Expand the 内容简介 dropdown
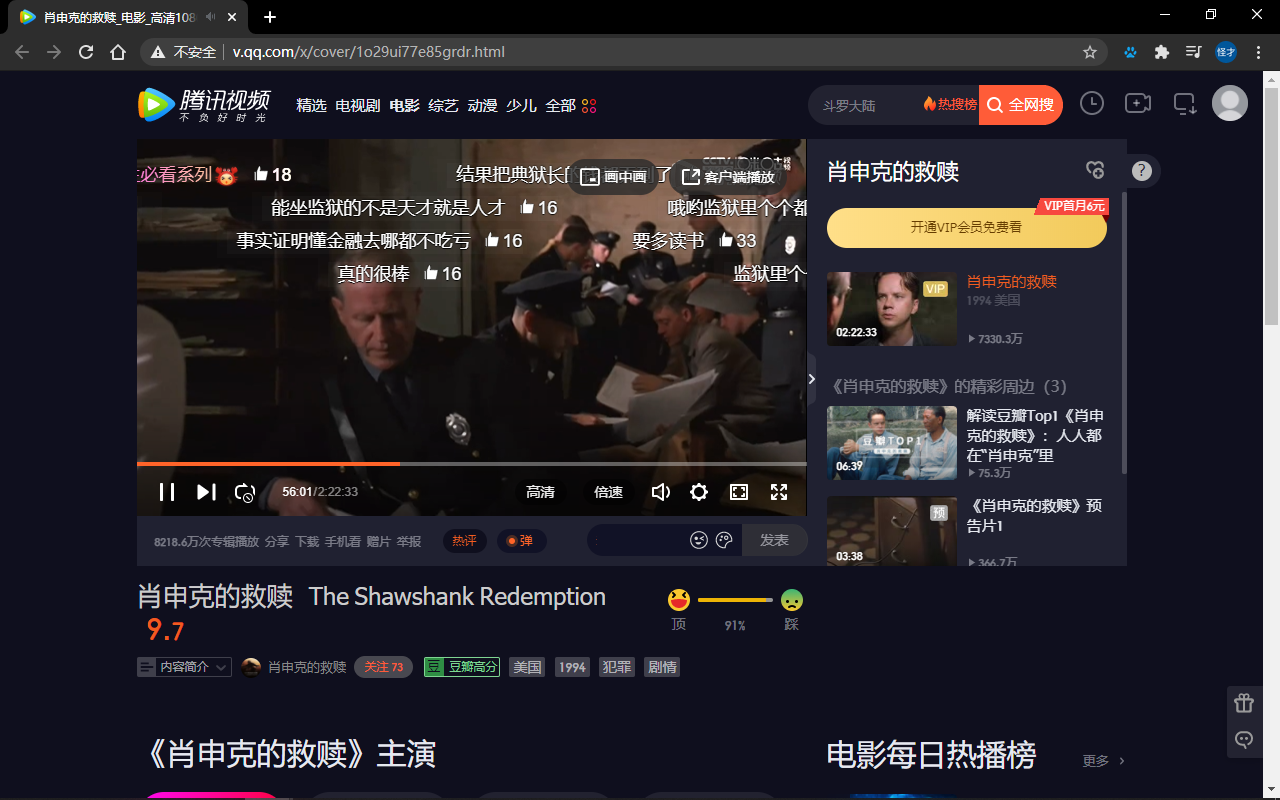The width and height of the screenshot is (1280, 800). (184, 667)
